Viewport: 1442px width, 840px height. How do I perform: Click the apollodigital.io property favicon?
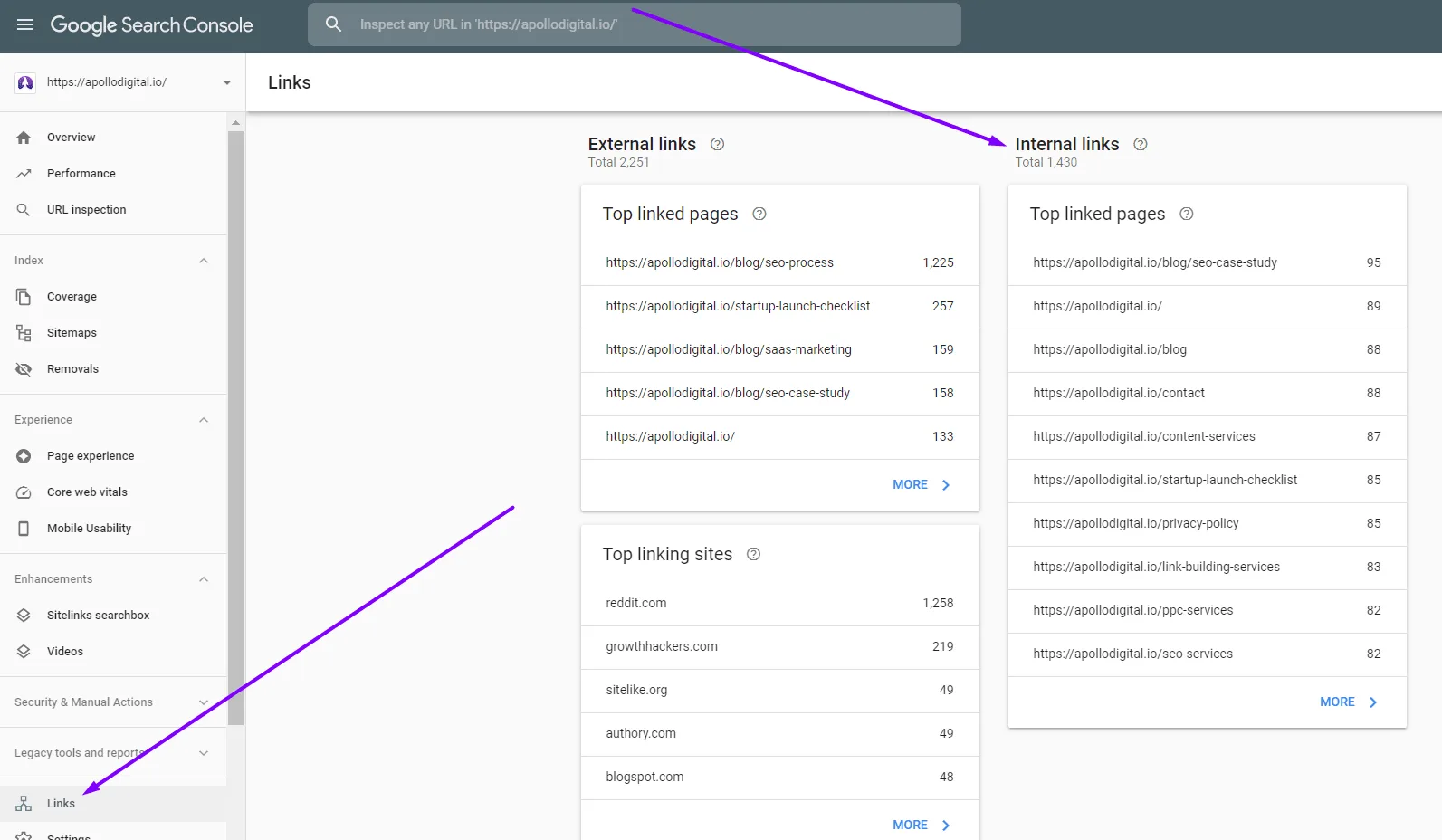click(x=25, y=82)
